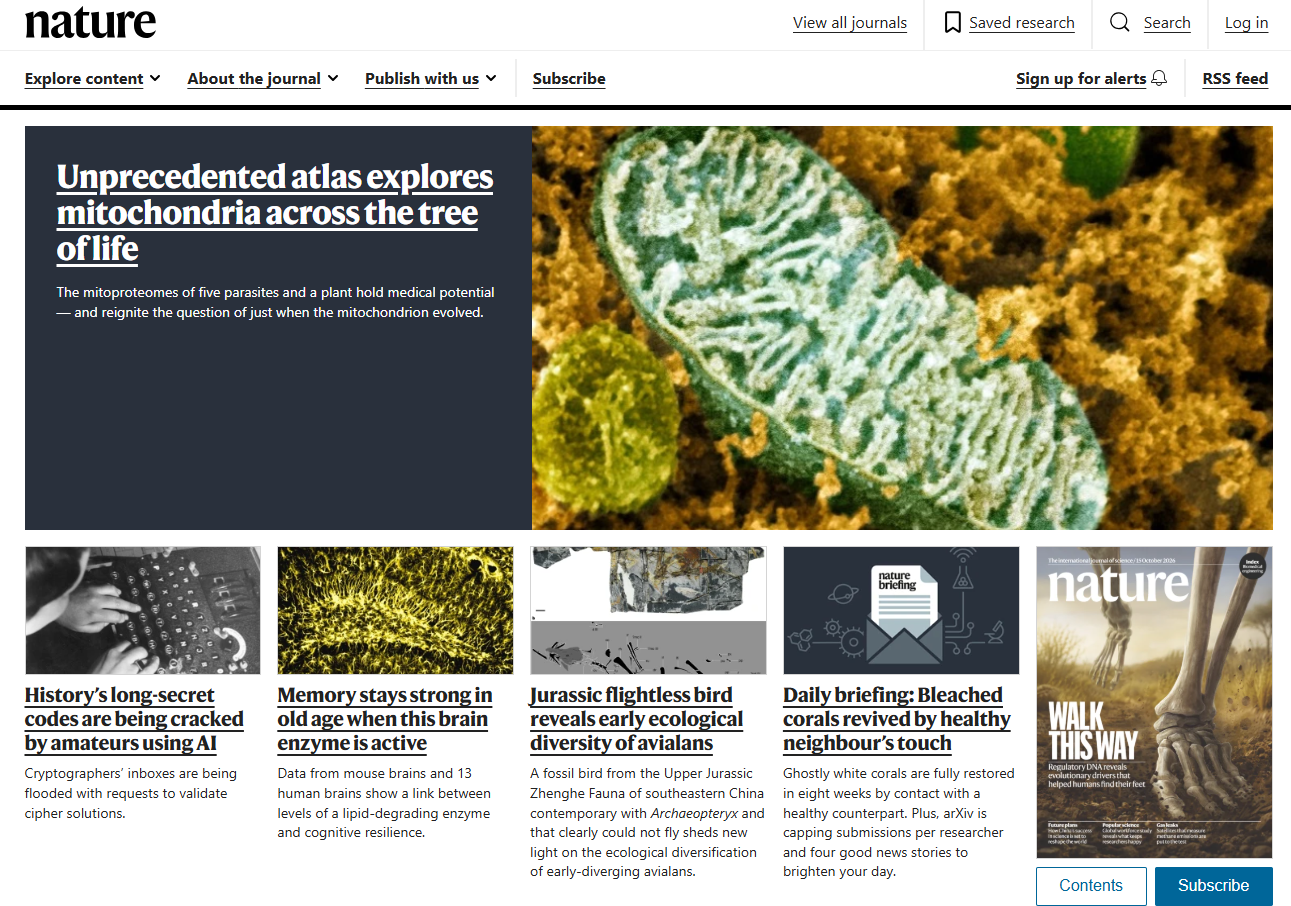This screenshot has height=906, width=1291.
Task: Open the Saved research link
Action: coord(1022,23)
